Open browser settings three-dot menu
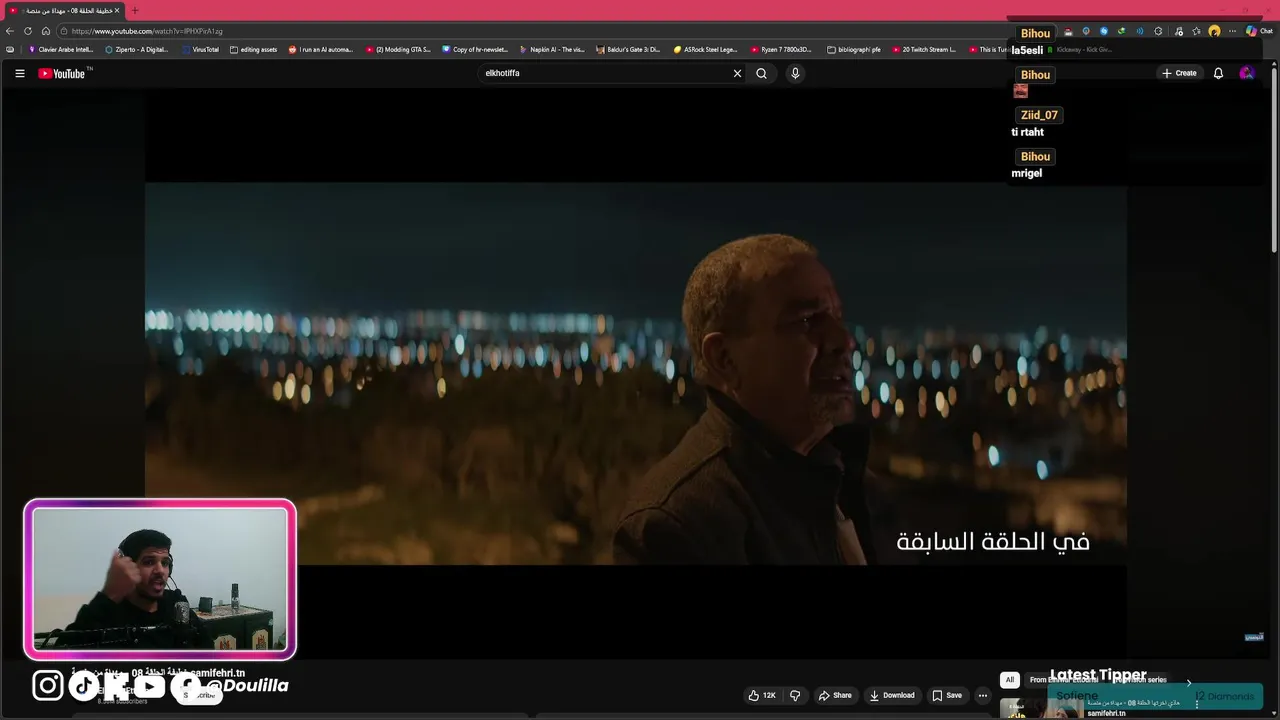Image resolution: width=1280 pixels, height=720 pixels. point(1233,31)
